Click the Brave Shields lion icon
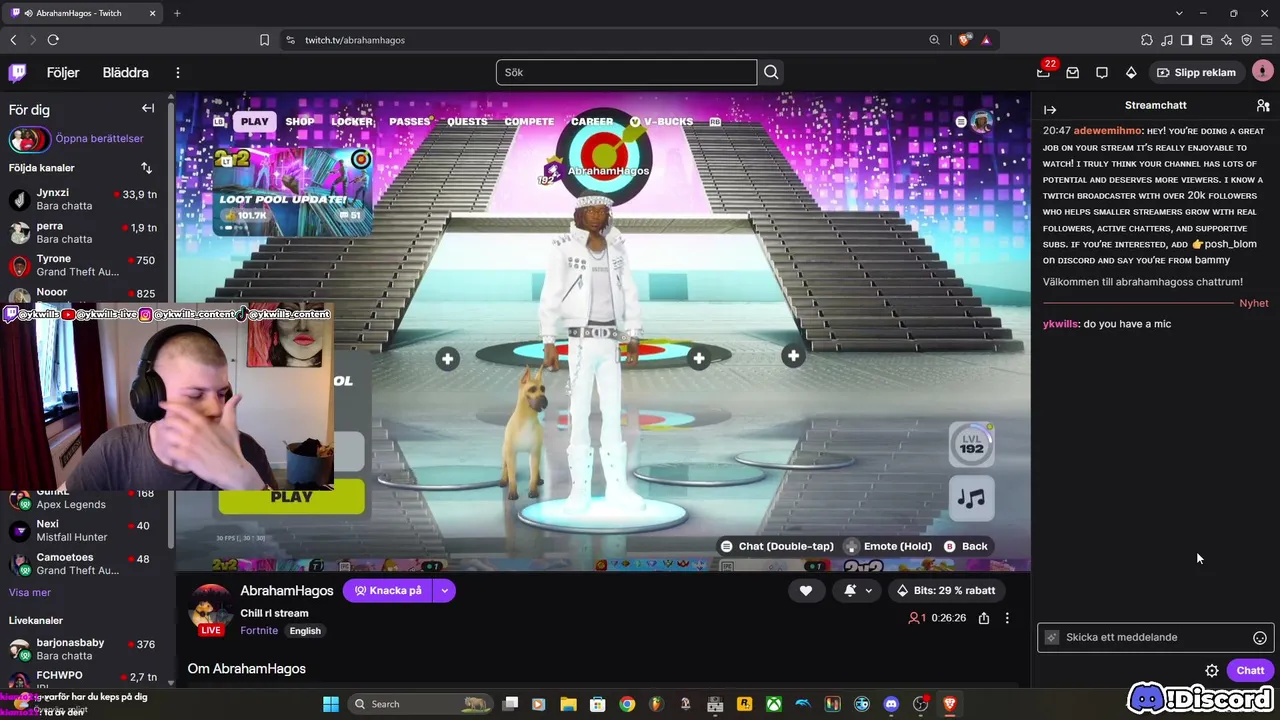The image size is (1280, 720). point(964,40)
